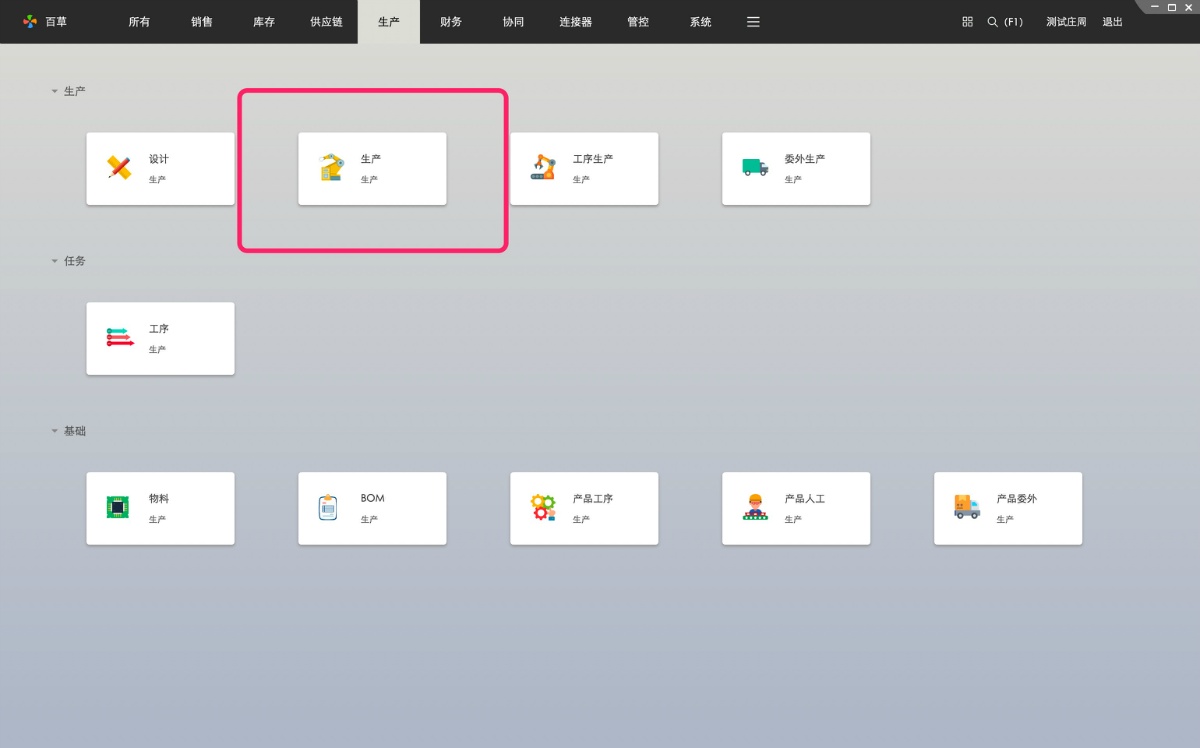Click the 工序 card title text
1200x748 pixels.
point(159,329)
